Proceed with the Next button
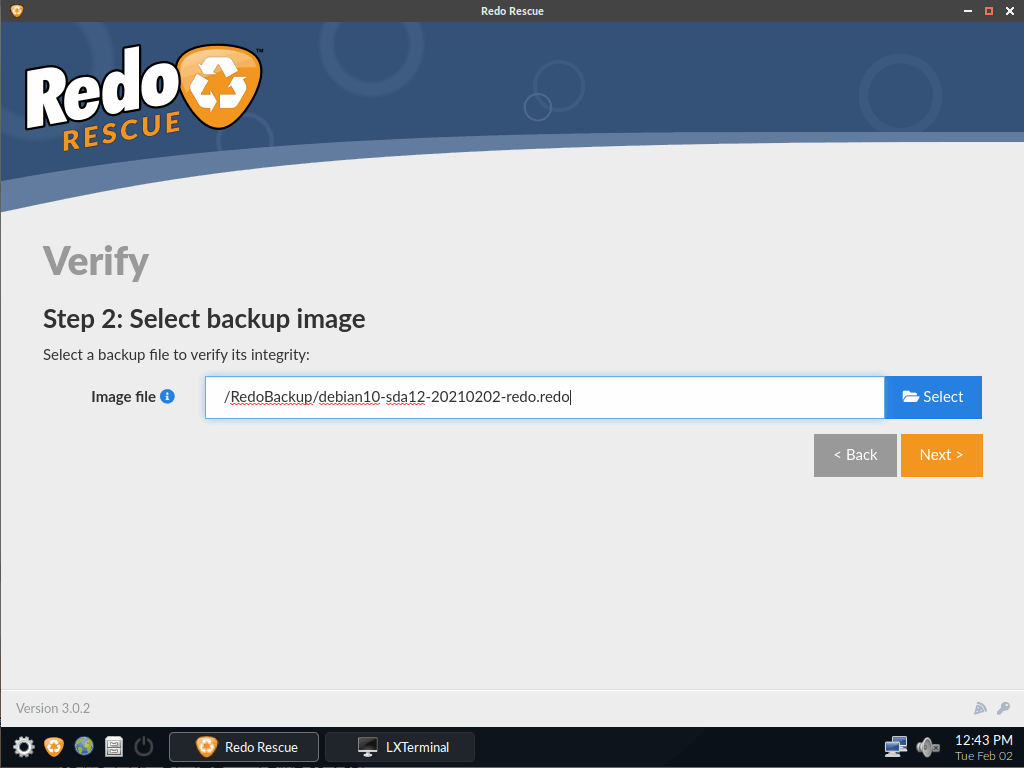1024x768 pixels. [x=942, y=455]
